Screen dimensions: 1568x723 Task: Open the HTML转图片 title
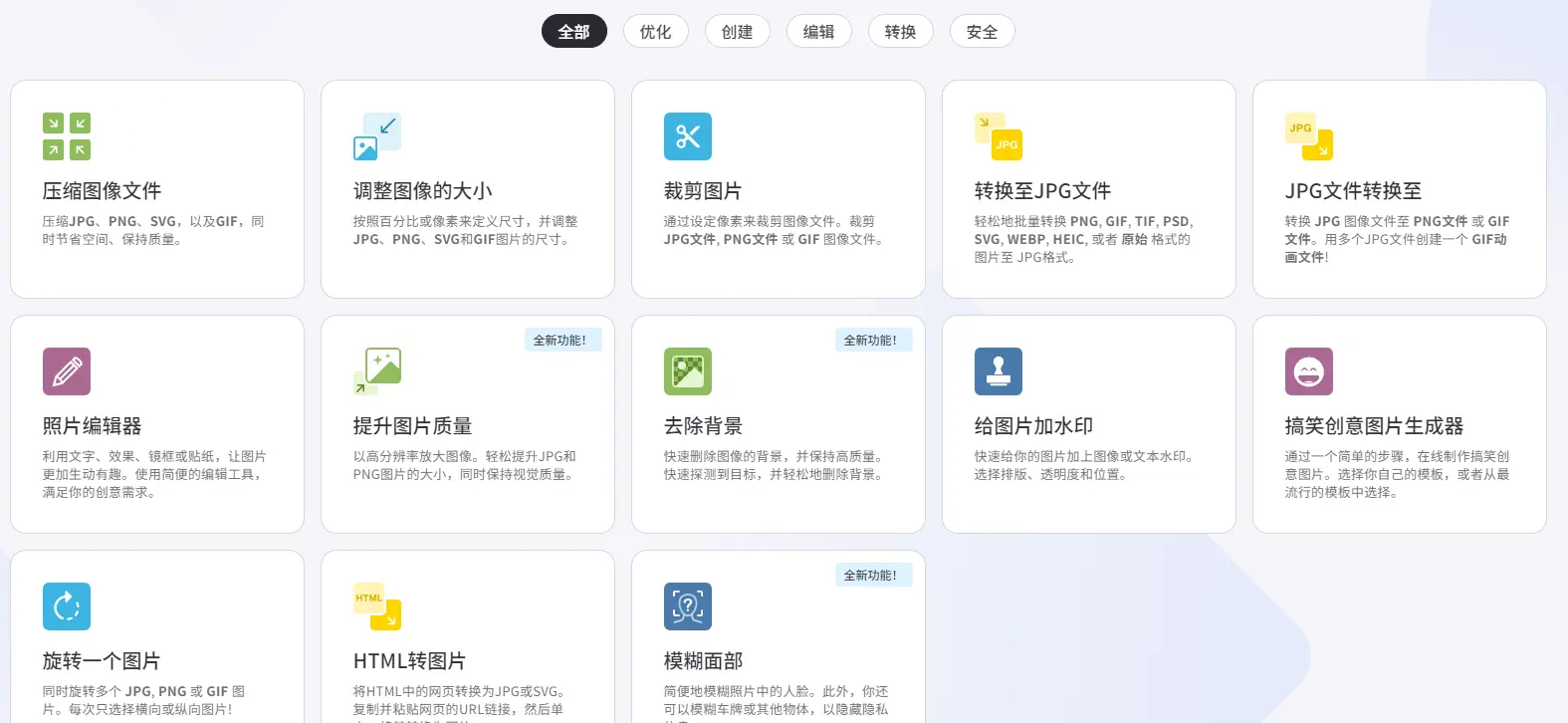pyautogui.click(x=409, y=661)
